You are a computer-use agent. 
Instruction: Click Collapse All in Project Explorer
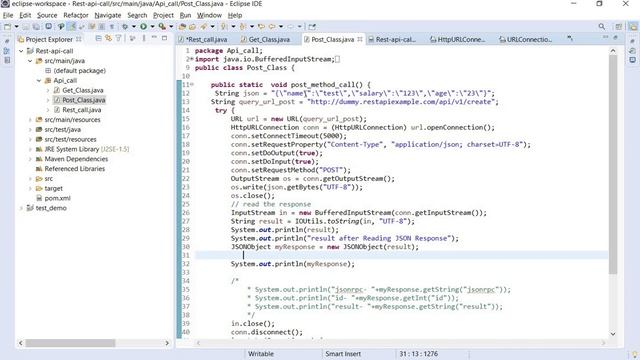(98, 38)
